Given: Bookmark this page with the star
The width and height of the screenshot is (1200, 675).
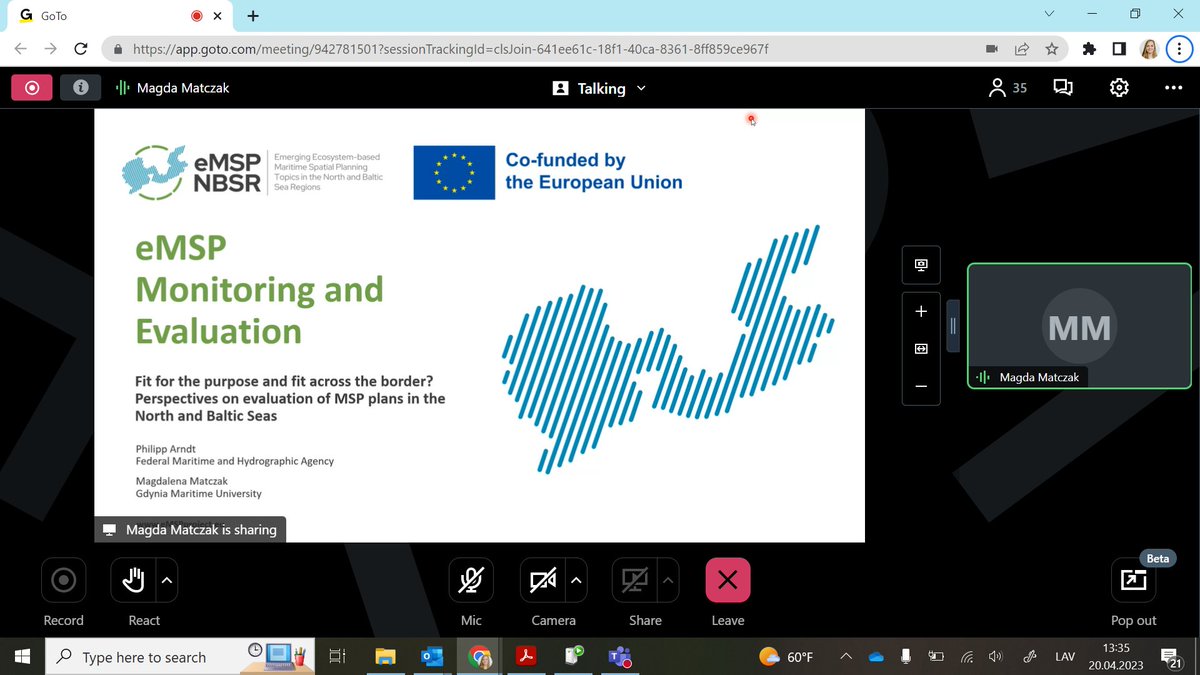Looking at the screenshot, I should pos(1051,48).
